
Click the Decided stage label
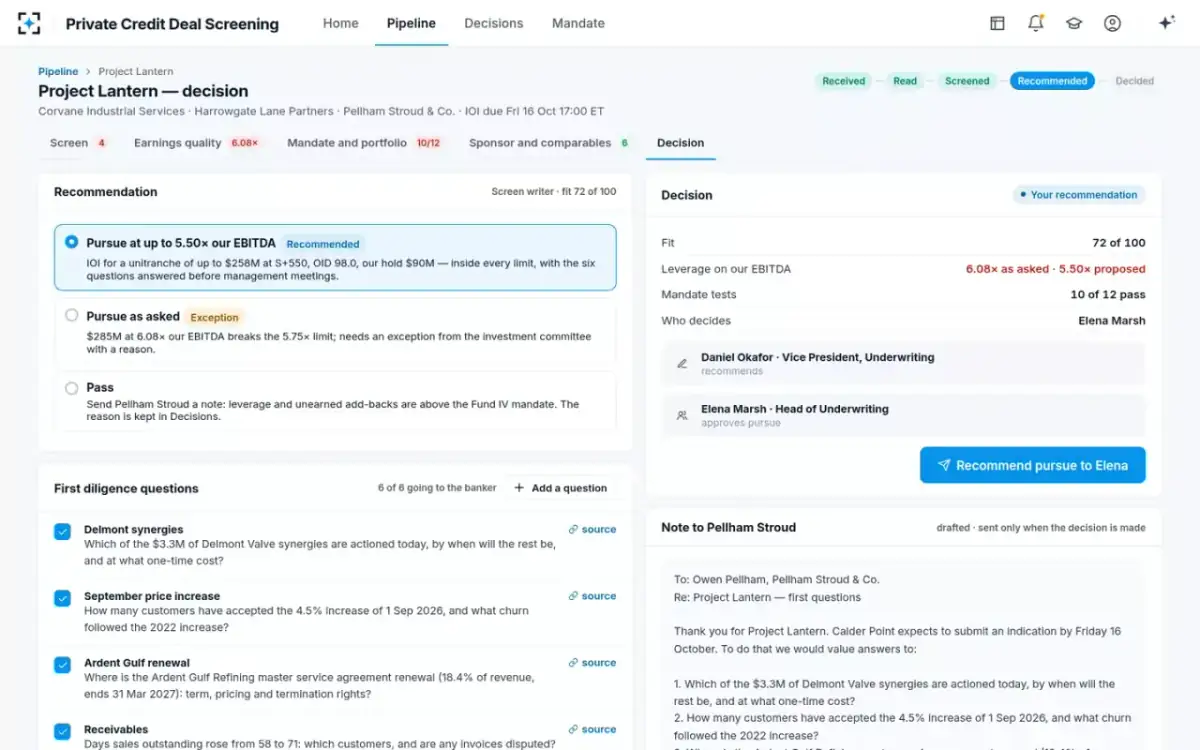coord(1135,81)
